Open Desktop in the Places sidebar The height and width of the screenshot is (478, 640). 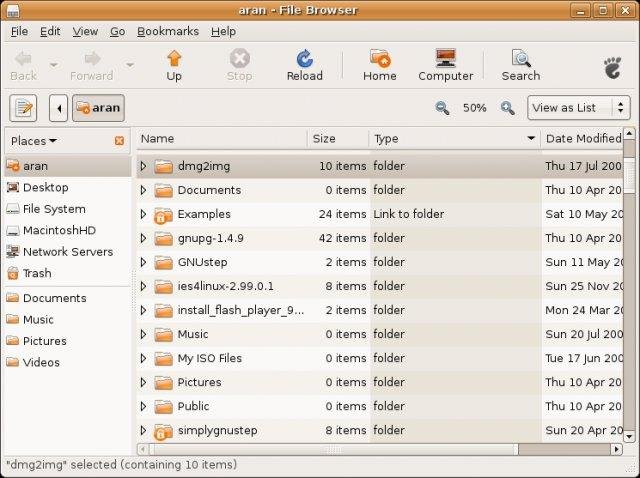tap(68, 187)
